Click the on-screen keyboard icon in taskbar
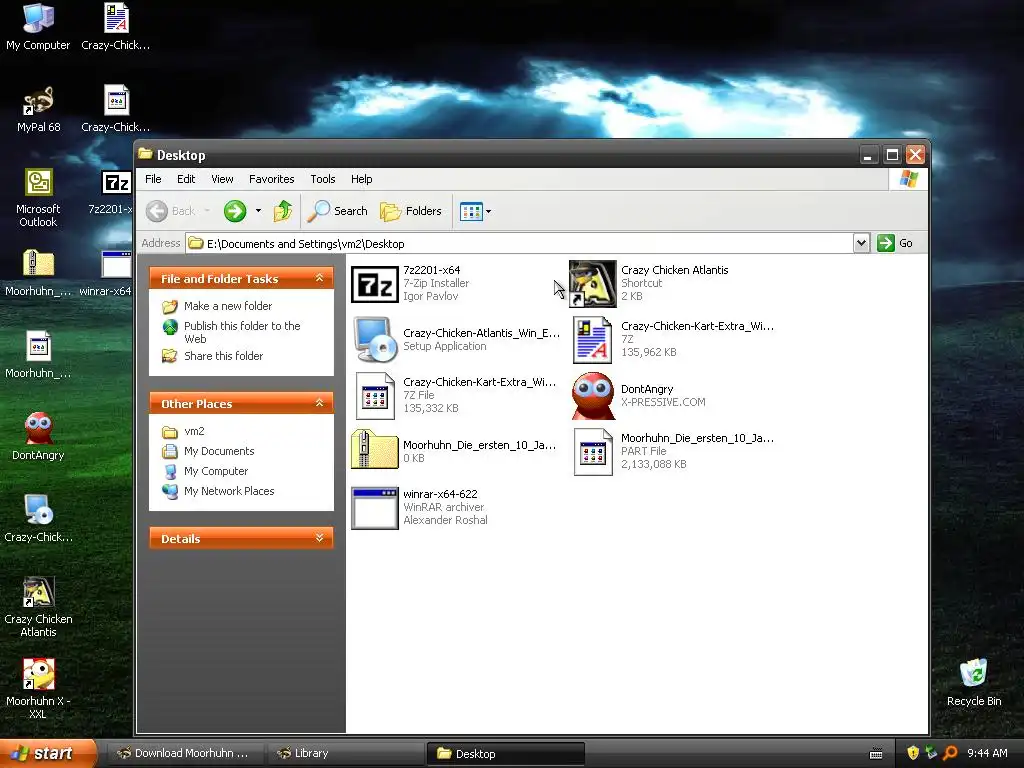Viewport: 1024px width, 768px height. [876, 754]
